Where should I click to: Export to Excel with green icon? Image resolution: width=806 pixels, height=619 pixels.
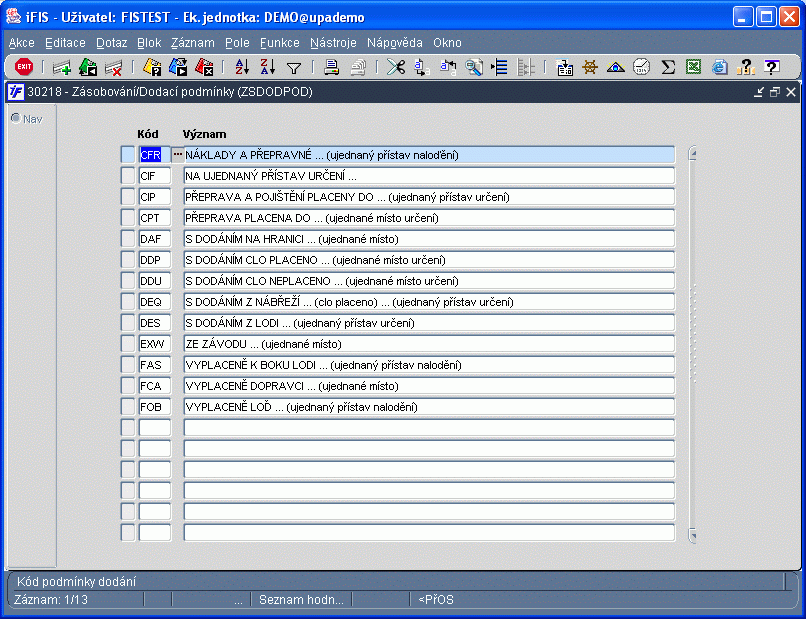(693, 67)
